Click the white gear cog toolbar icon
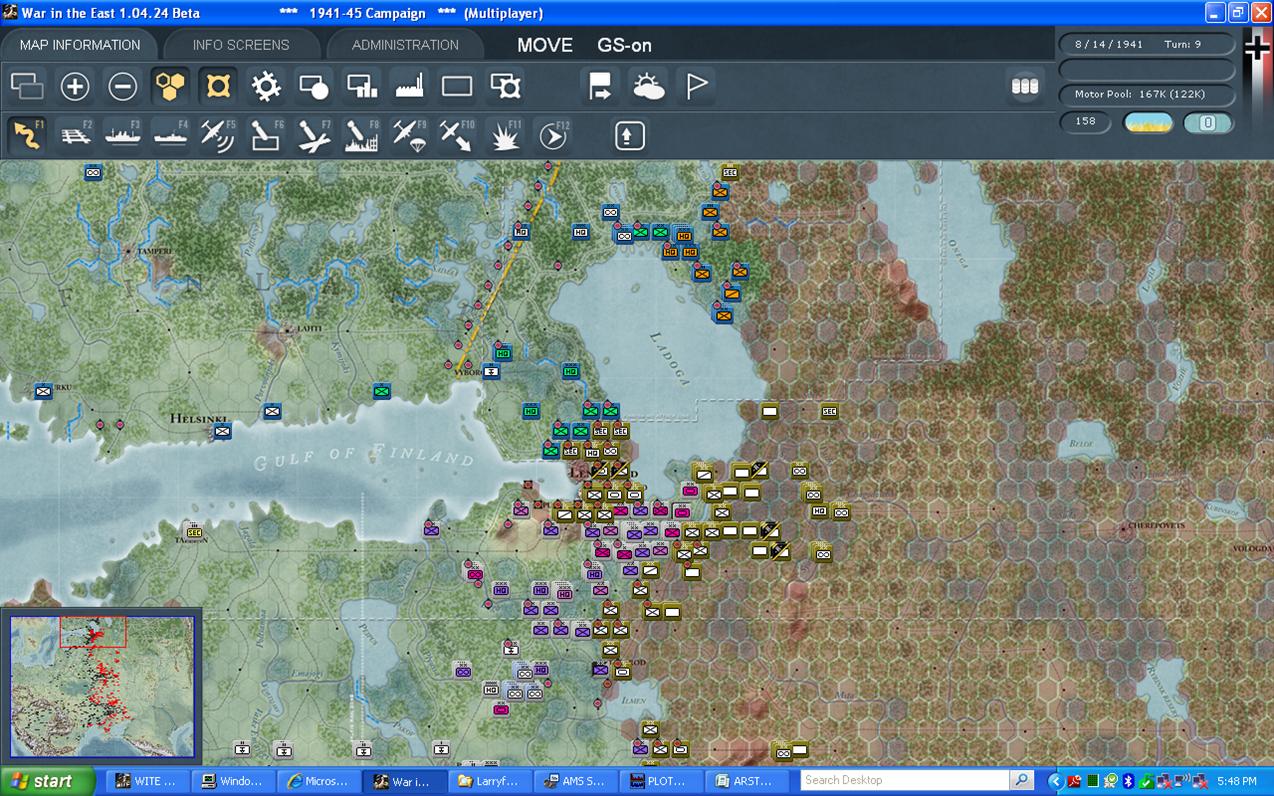 (x=266, y=87)
